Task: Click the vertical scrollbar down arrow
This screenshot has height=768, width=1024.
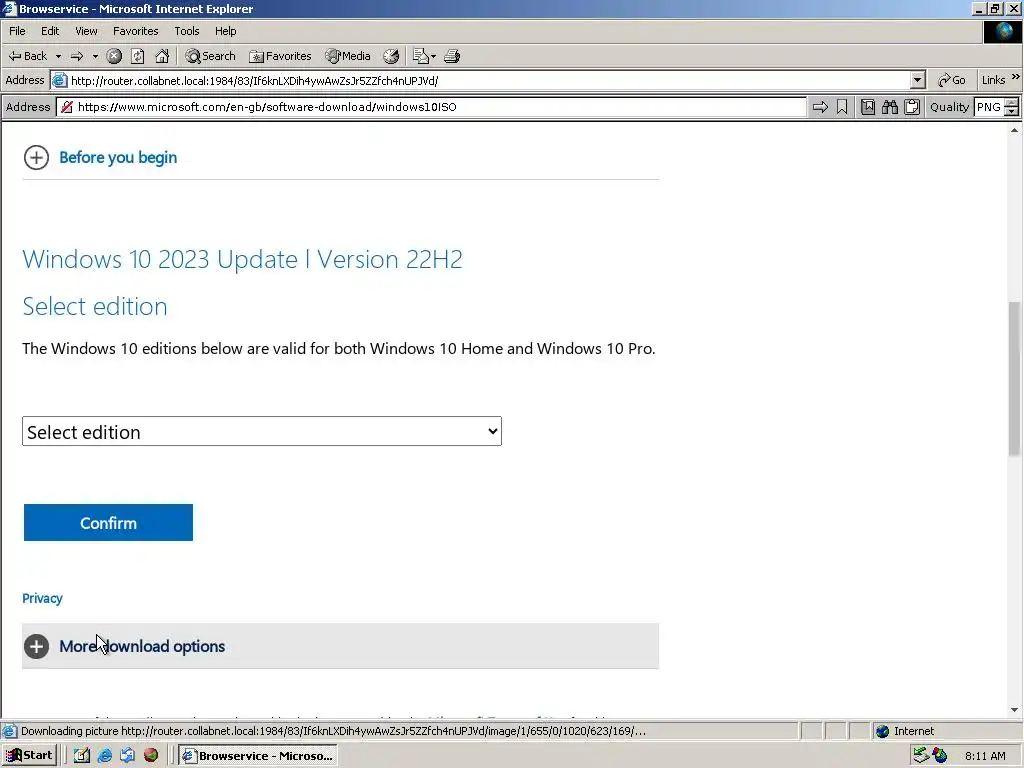Action: coord(1014,710)
